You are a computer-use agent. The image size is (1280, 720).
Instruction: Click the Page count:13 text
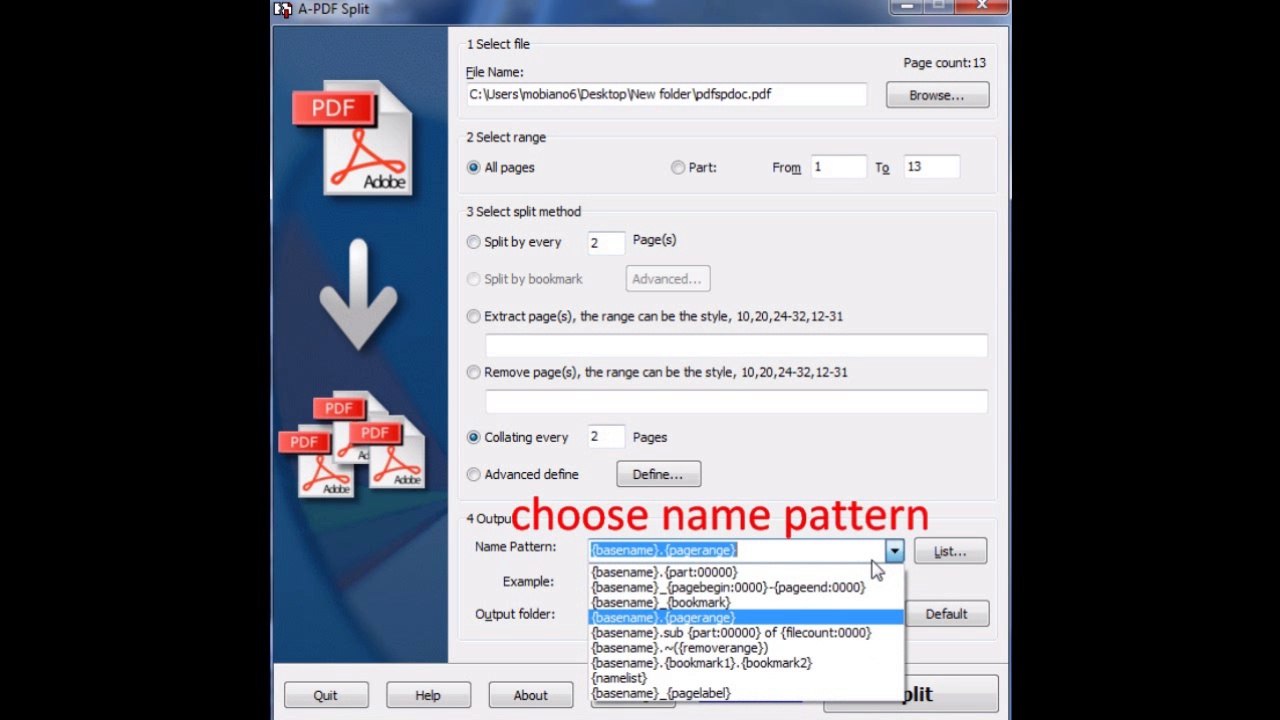[944, 63]
